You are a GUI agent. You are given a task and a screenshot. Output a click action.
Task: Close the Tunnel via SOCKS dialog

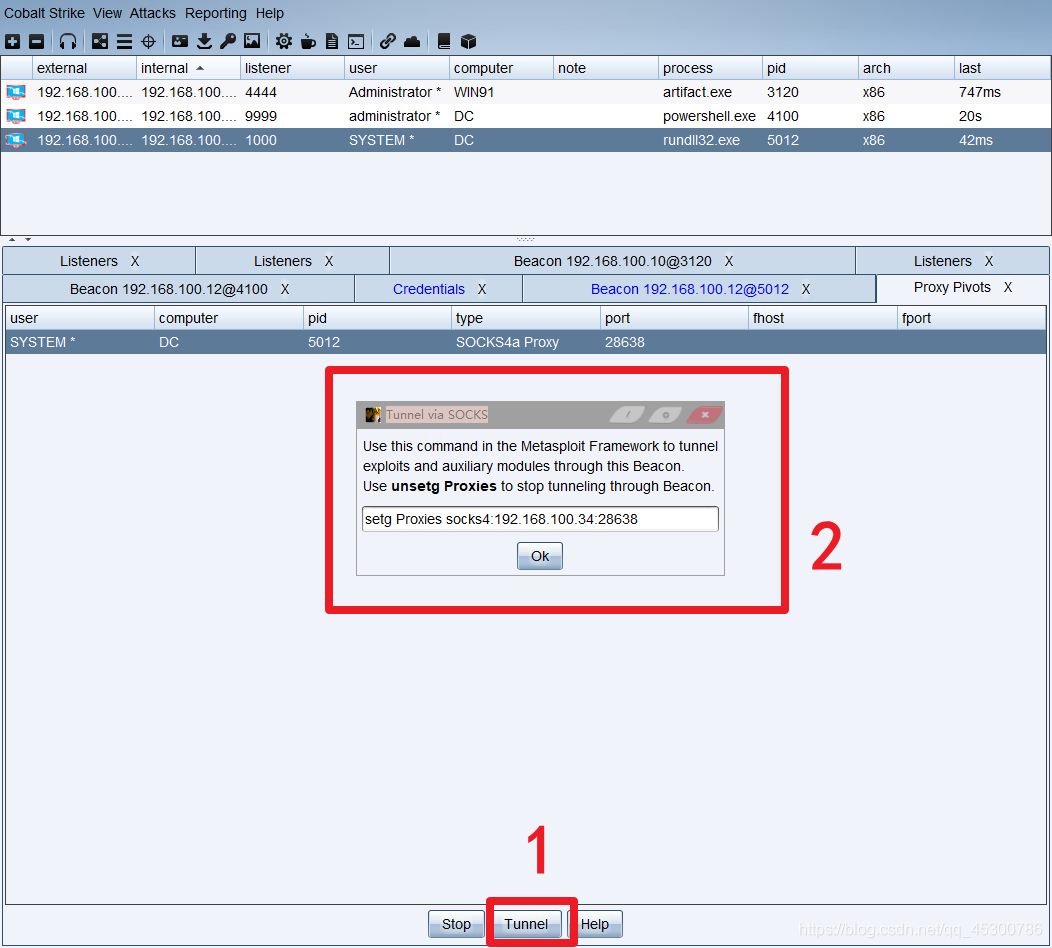704,415
